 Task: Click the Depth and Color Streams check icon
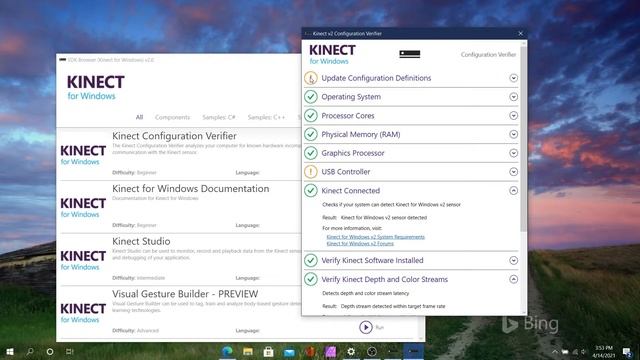pos(311,279)
